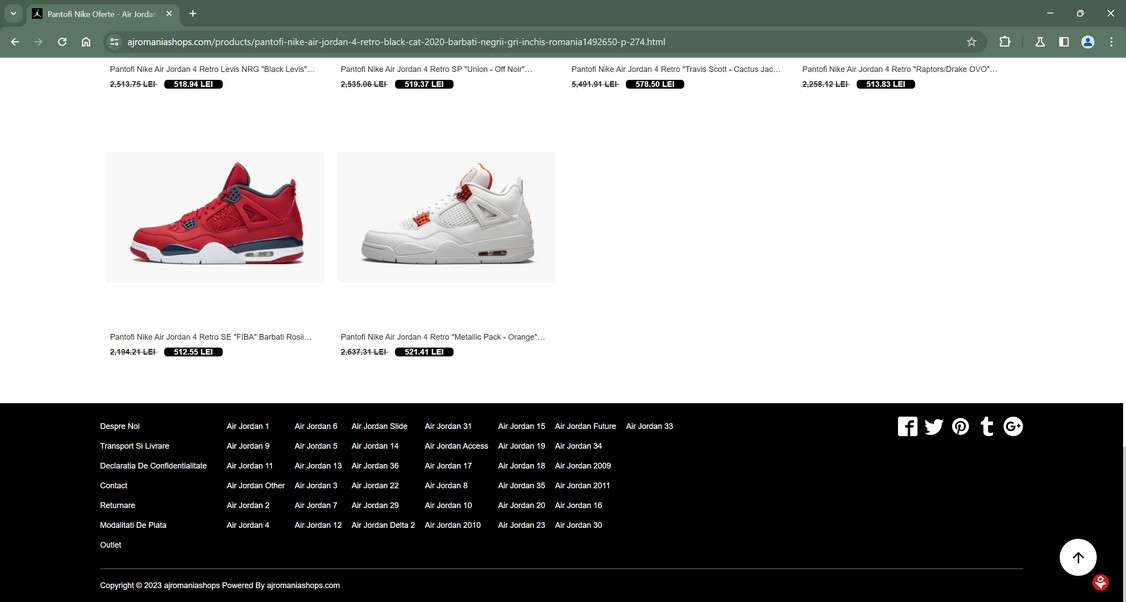Open the red FIBA Air Jordan 4 thumbnail

click(215, 217)
